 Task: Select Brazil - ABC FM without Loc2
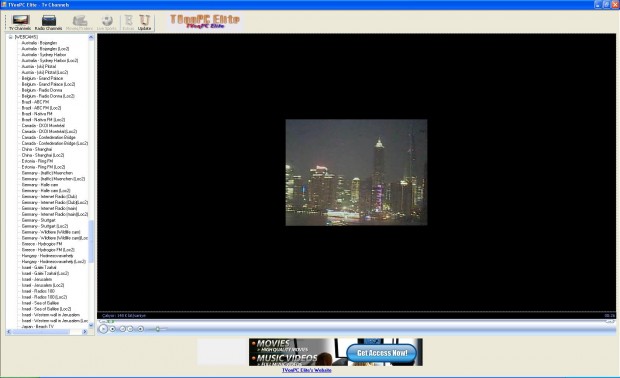click(36, 102)
